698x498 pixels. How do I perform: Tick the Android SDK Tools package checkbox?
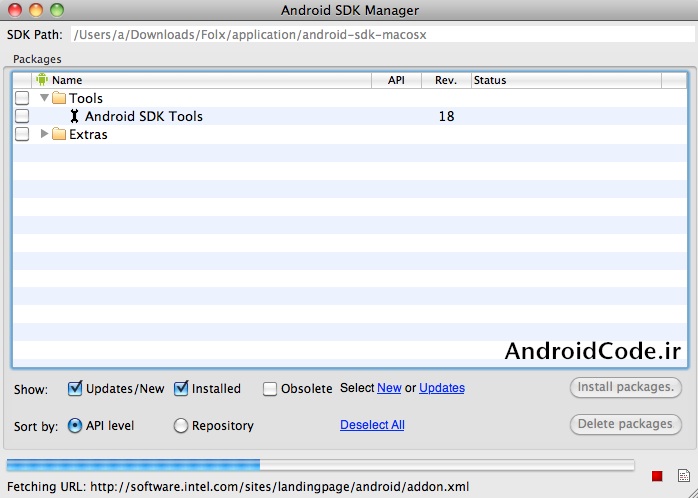pyautogui.click(x=22, y=116)
